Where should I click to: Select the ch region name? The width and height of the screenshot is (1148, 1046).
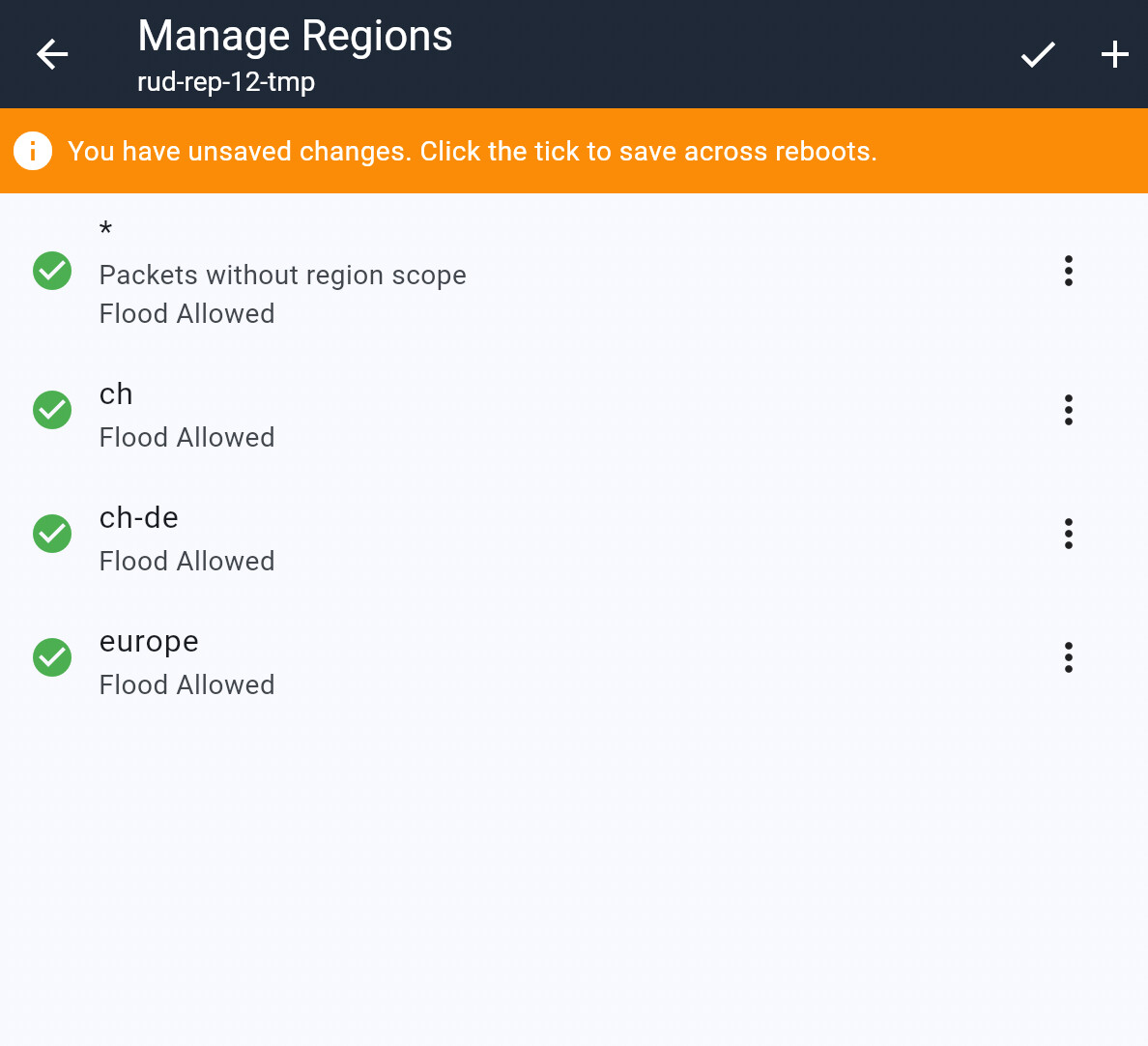pyautogui.click(x=116, y=394)
